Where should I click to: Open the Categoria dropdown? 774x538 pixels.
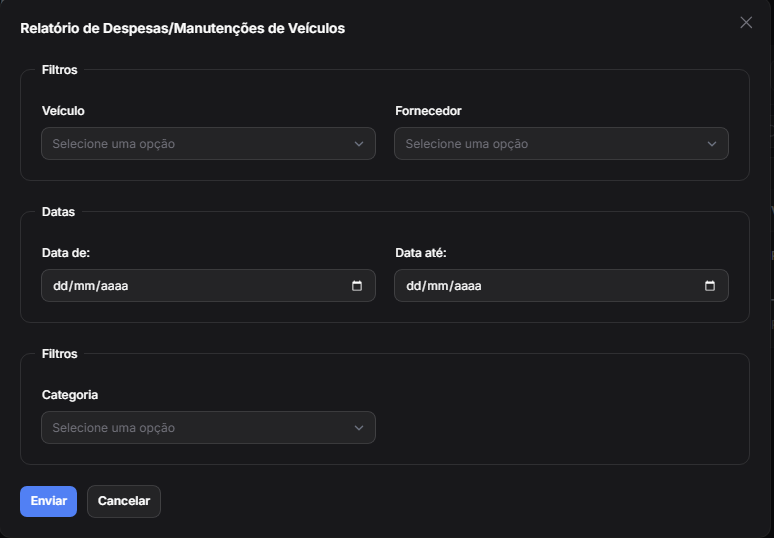tap(208, 427)
